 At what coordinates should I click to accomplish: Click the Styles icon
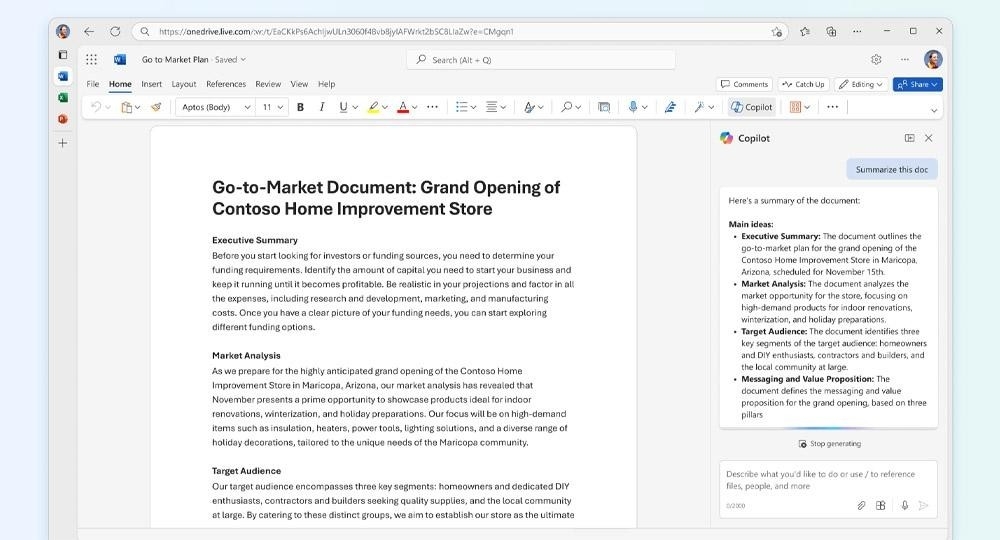tap(529, 107)
